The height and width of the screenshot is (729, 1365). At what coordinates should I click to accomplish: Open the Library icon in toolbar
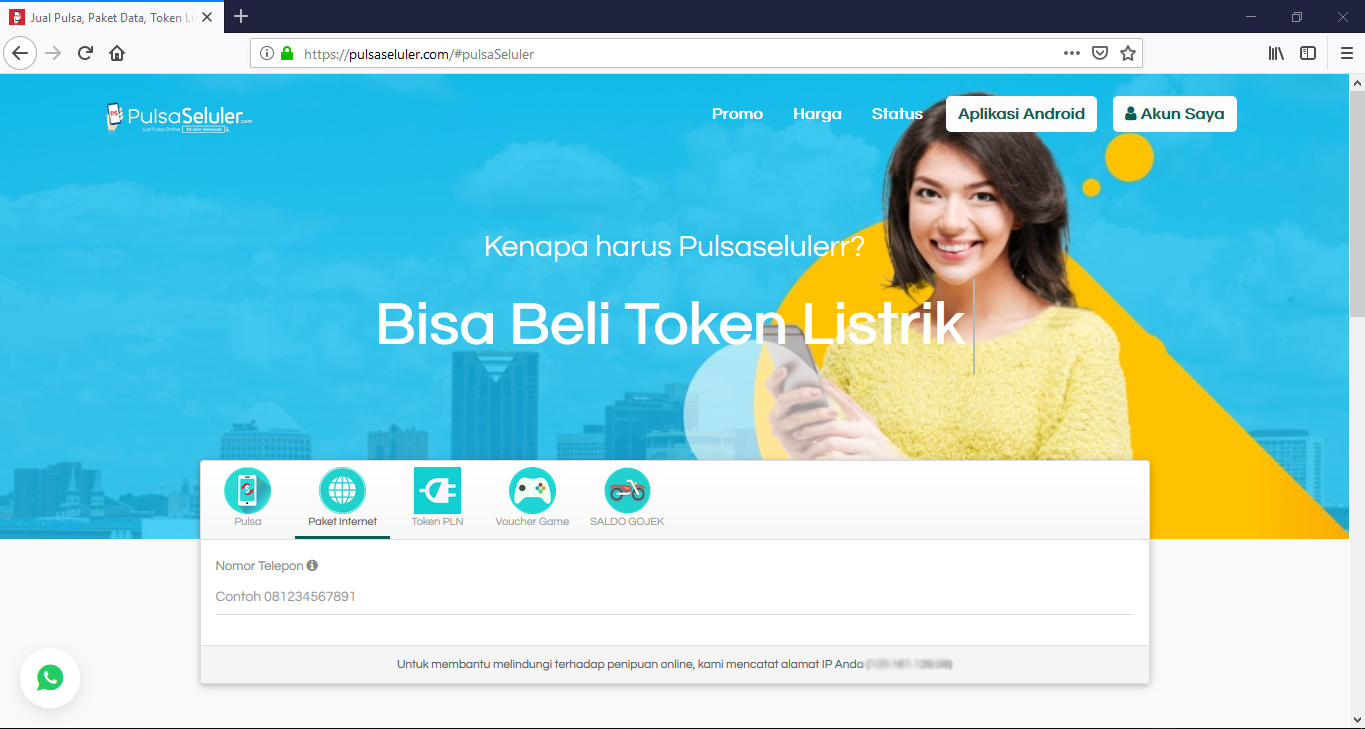(1276, 54)
